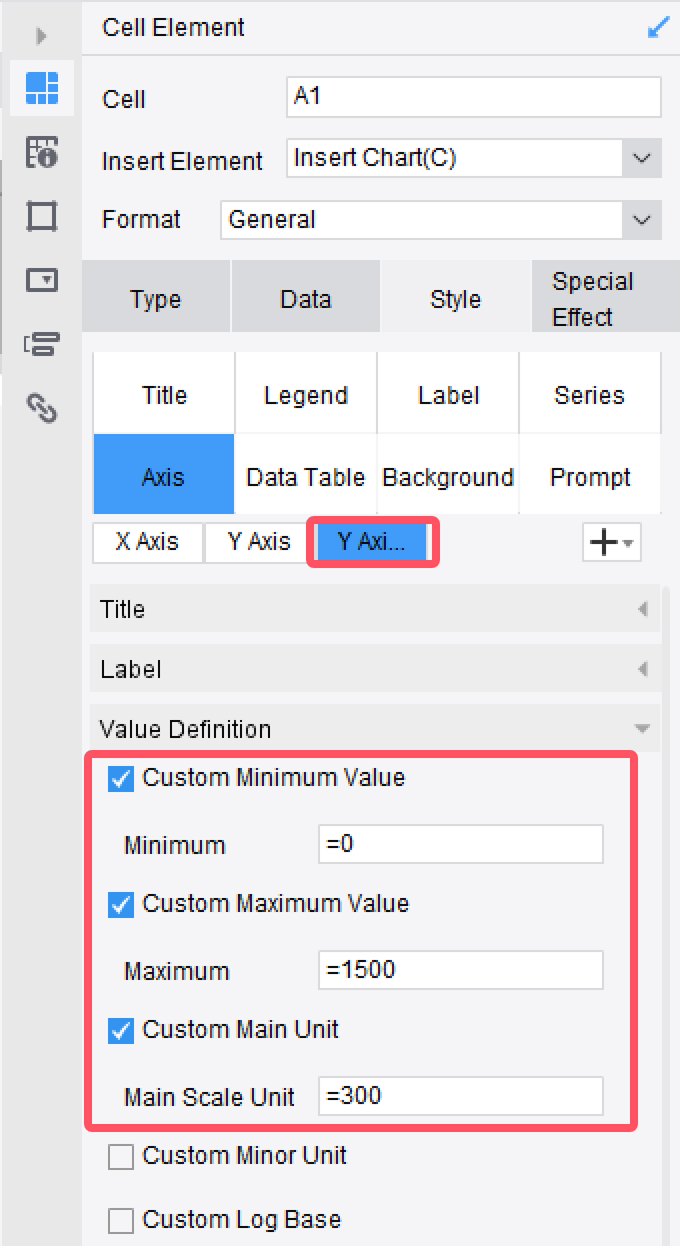The height and width of the screenshot is (1246, 680).
Task: Select the highlighted Y Axi... button
Action: 372,543
